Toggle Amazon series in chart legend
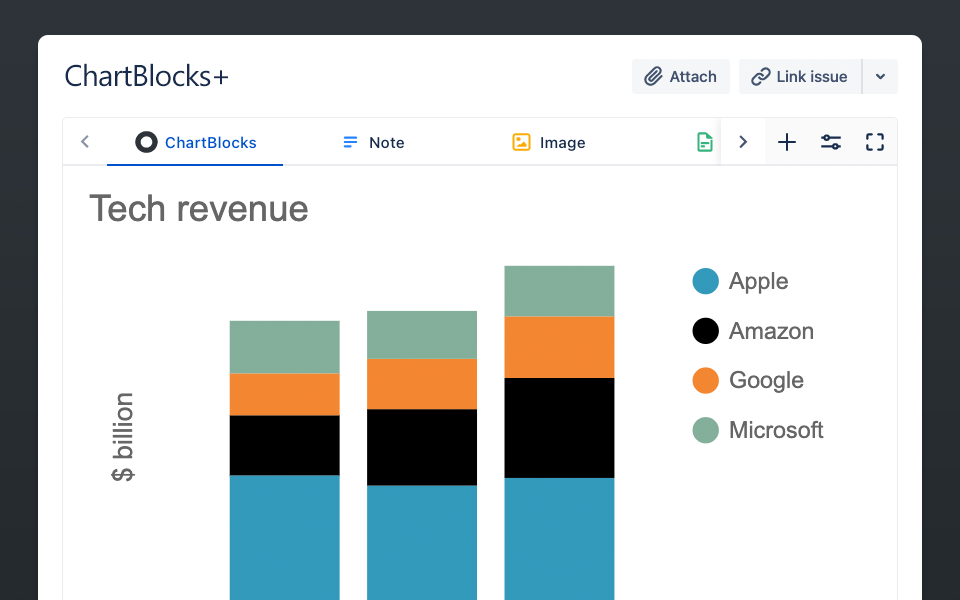The image size is (960, 600). coord(753,331)
